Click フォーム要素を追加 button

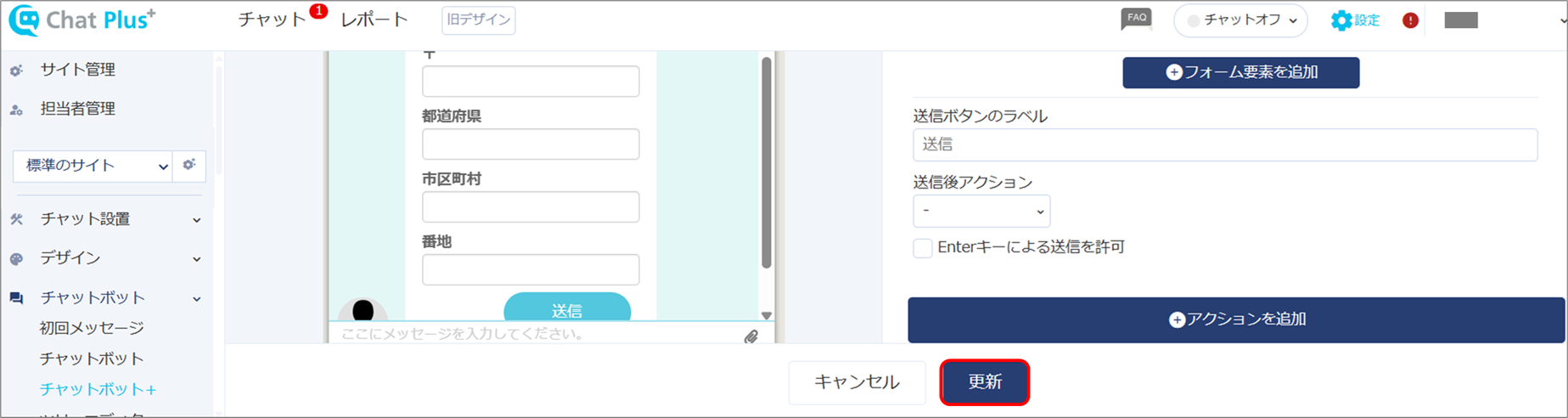[x=1241, y=72]
